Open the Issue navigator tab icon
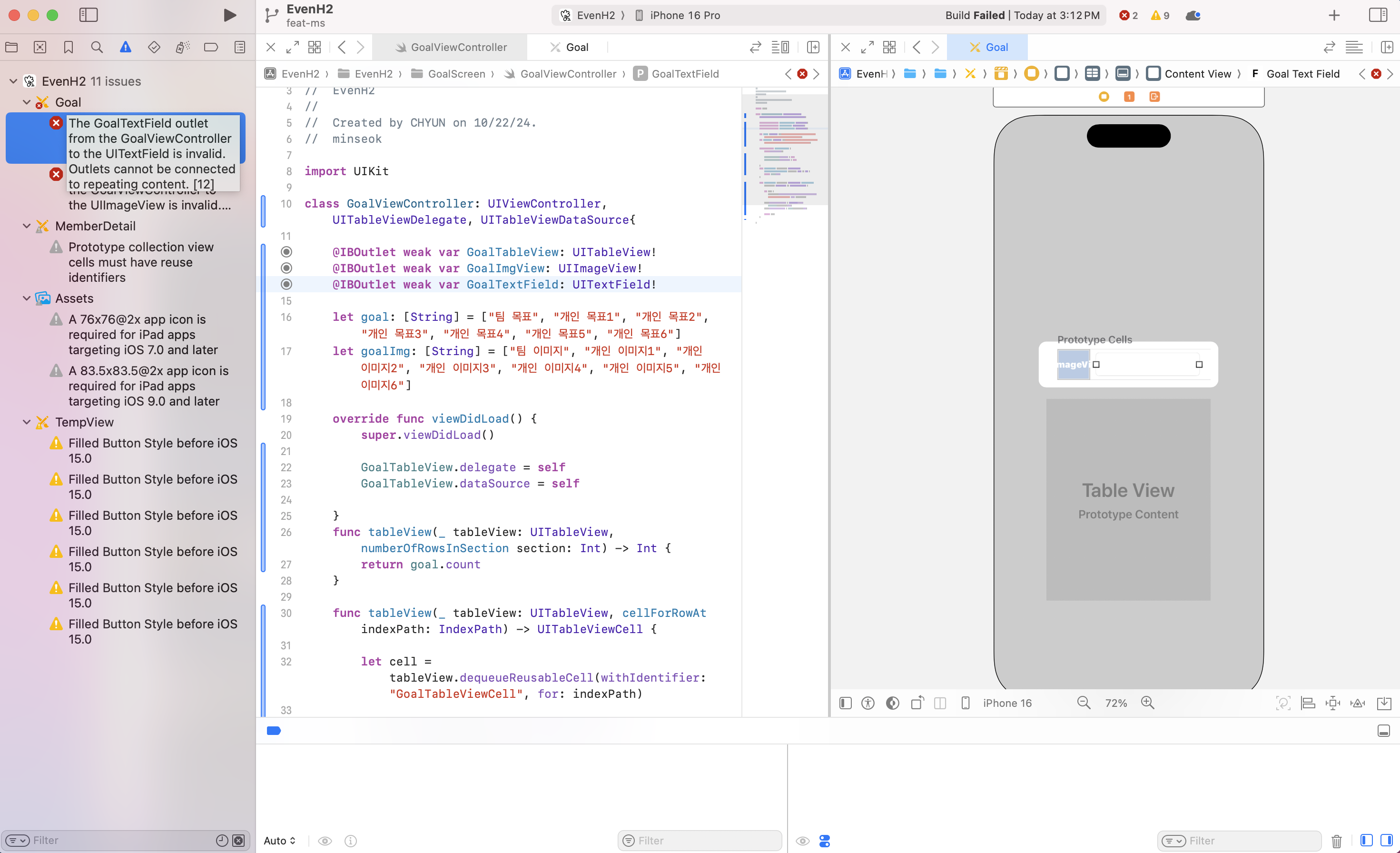 point(126,47)
